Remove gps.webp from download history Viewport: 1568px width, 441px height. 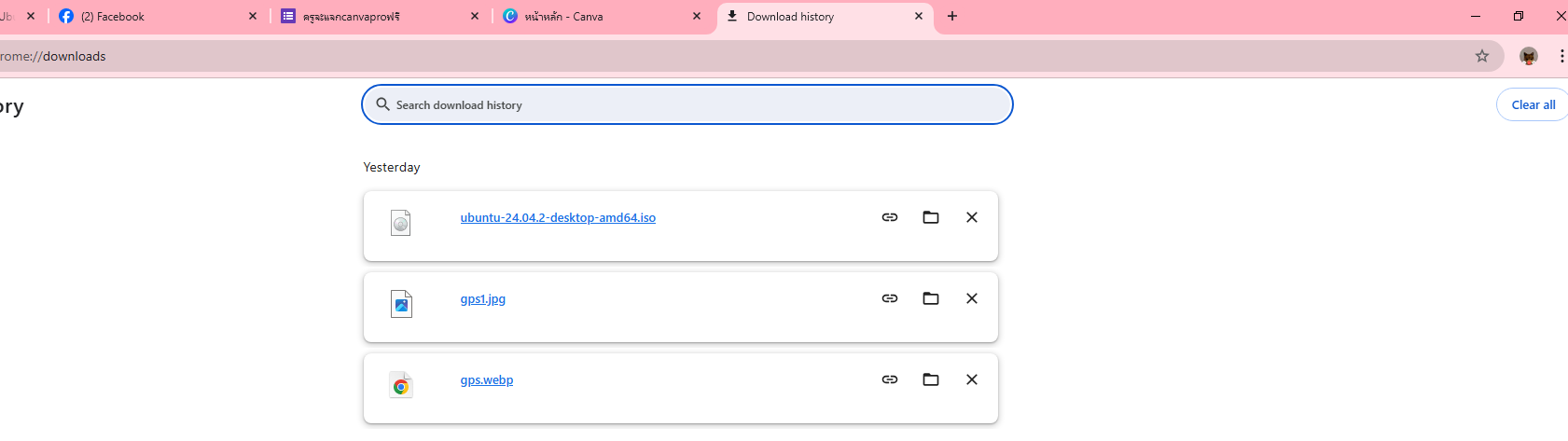point(972,379)
